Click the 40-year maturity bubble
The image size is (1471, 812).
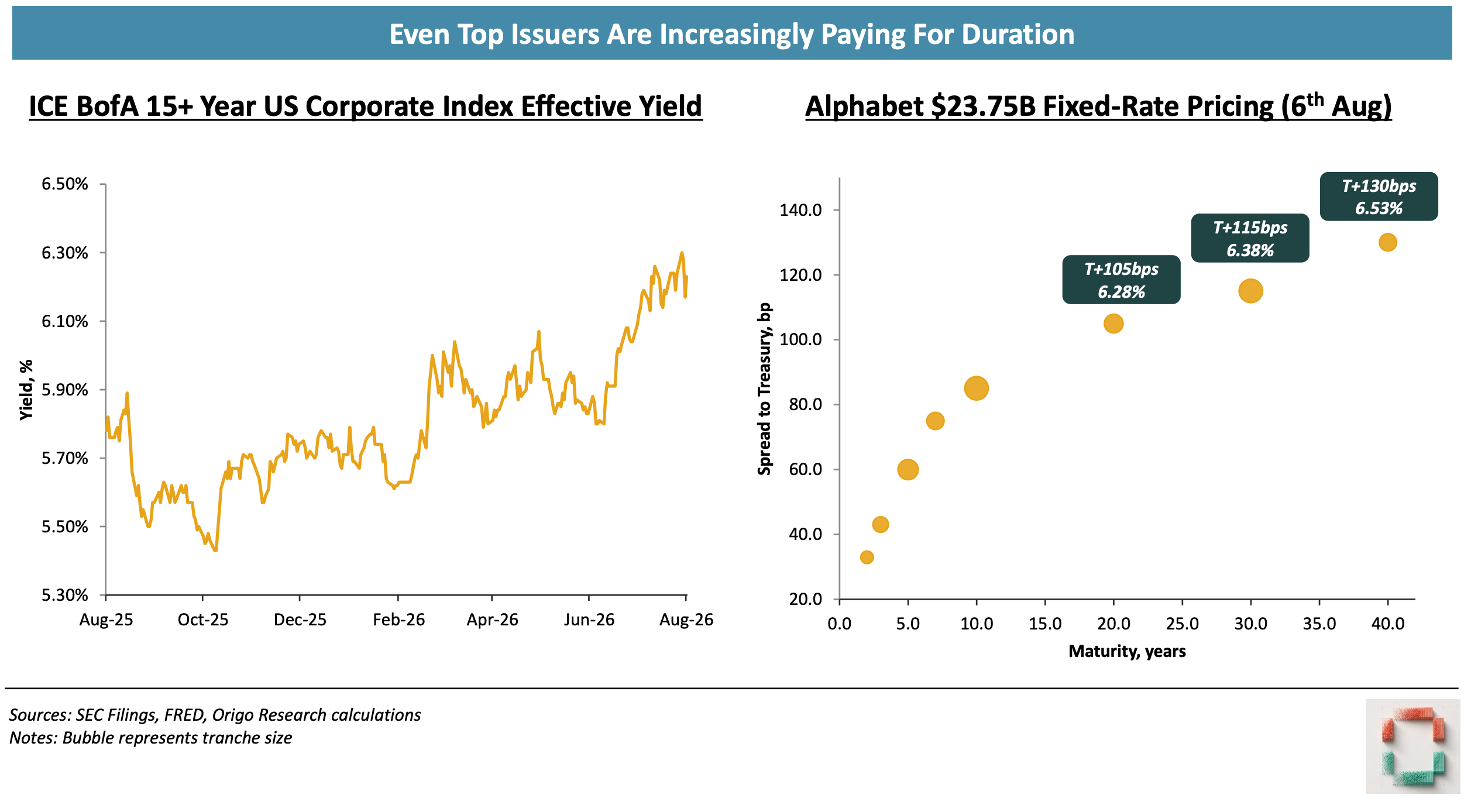click(x=1387, y=242)
